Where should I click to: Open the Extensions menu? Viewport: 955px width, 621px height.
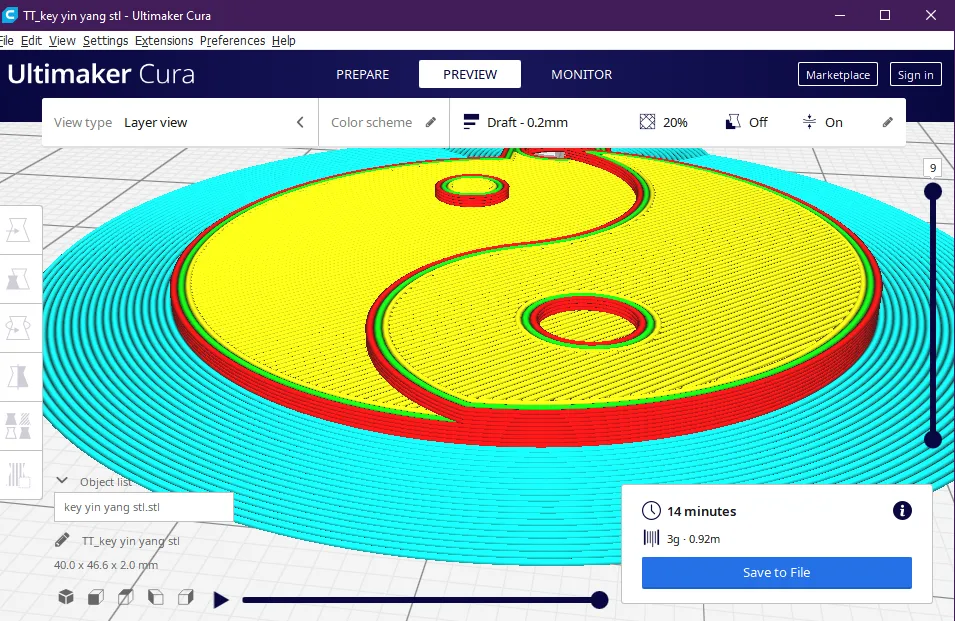[164, 41]
